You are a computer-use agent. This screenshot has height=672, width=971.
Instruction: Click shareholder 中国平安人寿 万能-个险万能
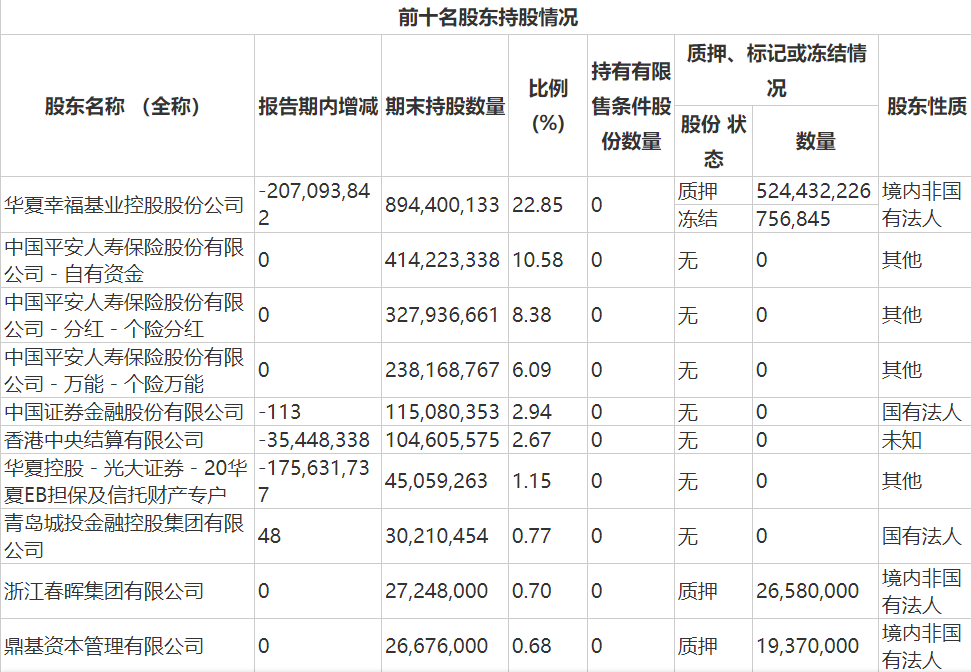[124, 370]
